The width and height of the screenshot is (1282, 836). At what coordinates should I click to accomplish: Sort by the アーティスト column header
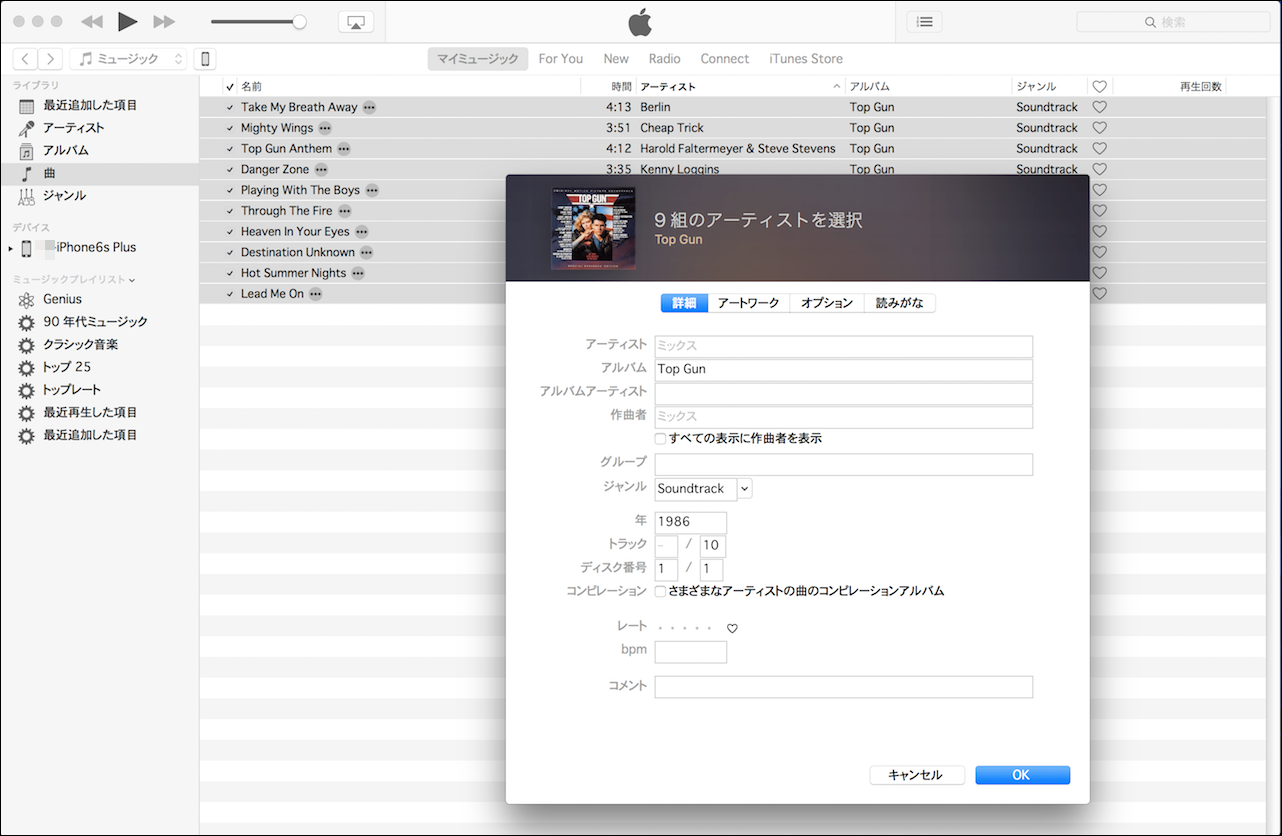tap(740, 87)
